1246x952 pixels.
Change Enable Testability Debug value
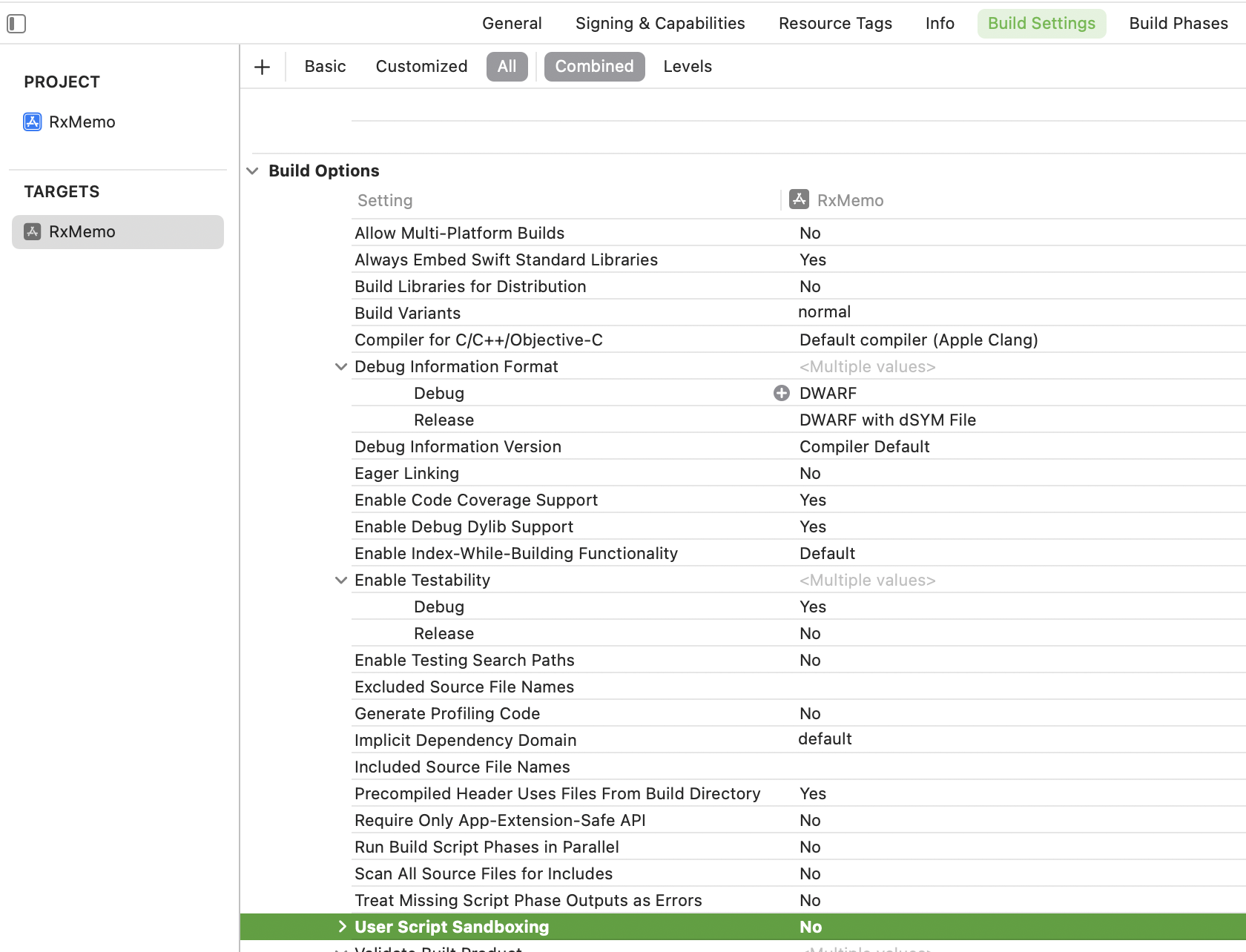[813, 606]
